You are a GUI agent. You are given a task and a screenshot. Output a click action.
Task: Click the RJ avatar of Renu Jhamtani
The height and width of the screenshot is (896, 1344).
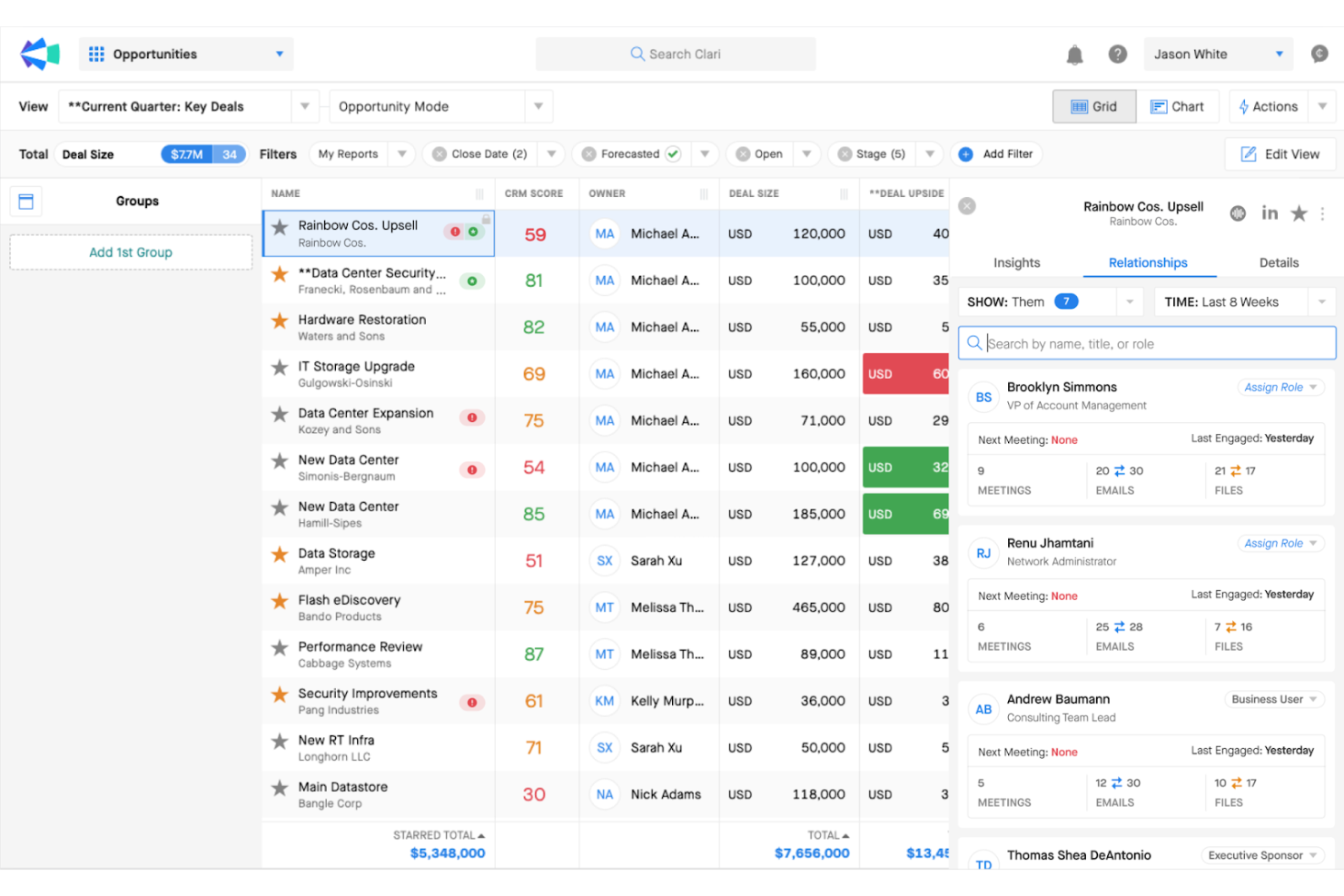click(x=983, y=554)
